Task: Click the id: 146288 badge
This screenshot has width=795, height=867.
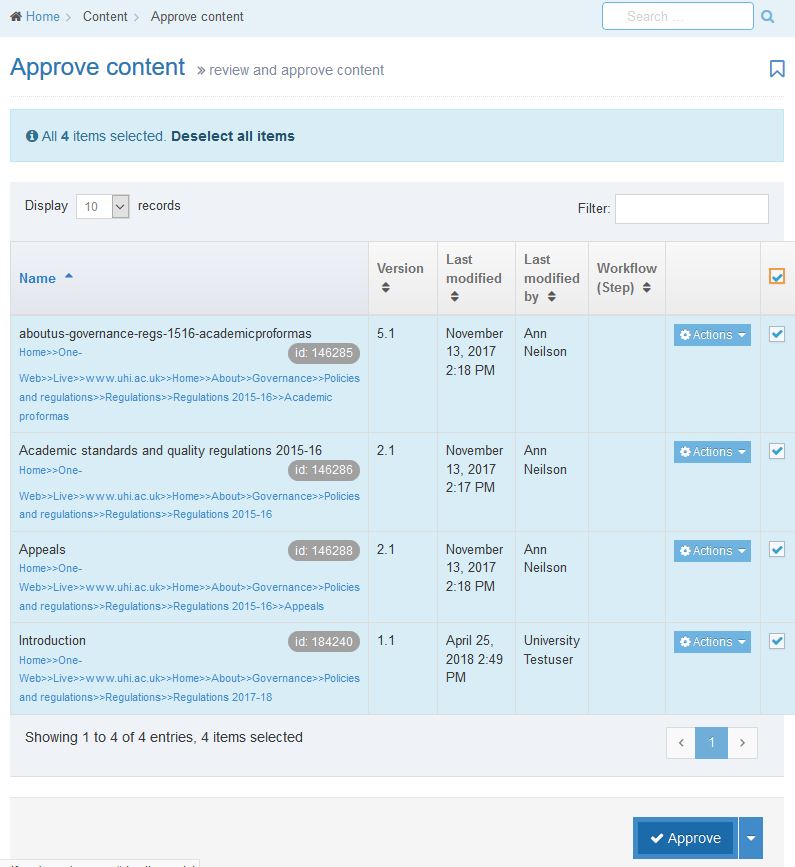Action: 323,551
